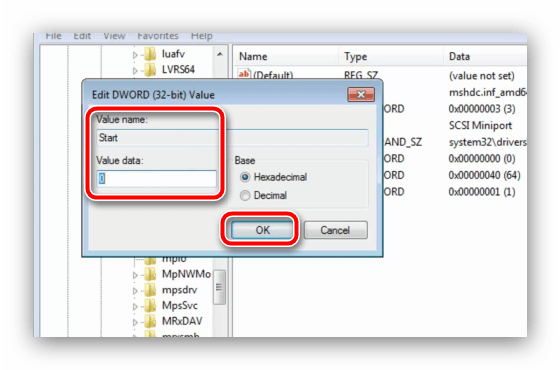Click the tree pane scrollbar thumb
The image size is (560, 370).
[x=219, y=287]
